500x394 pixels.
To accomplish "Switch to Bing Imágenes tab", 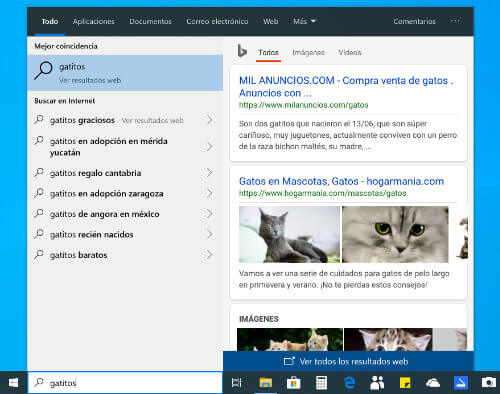I will [308, 52].
